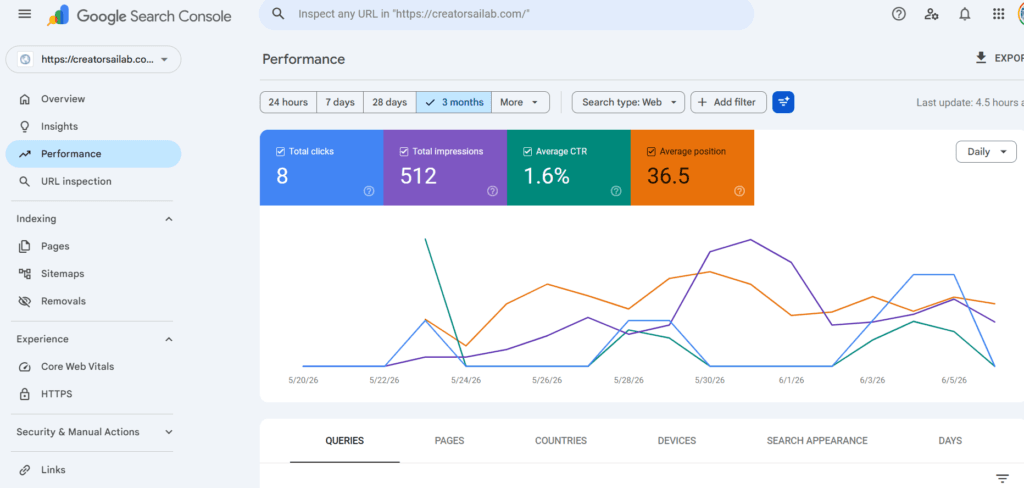
Task: Open the property selector dropdown
Action: click(93, 59)
